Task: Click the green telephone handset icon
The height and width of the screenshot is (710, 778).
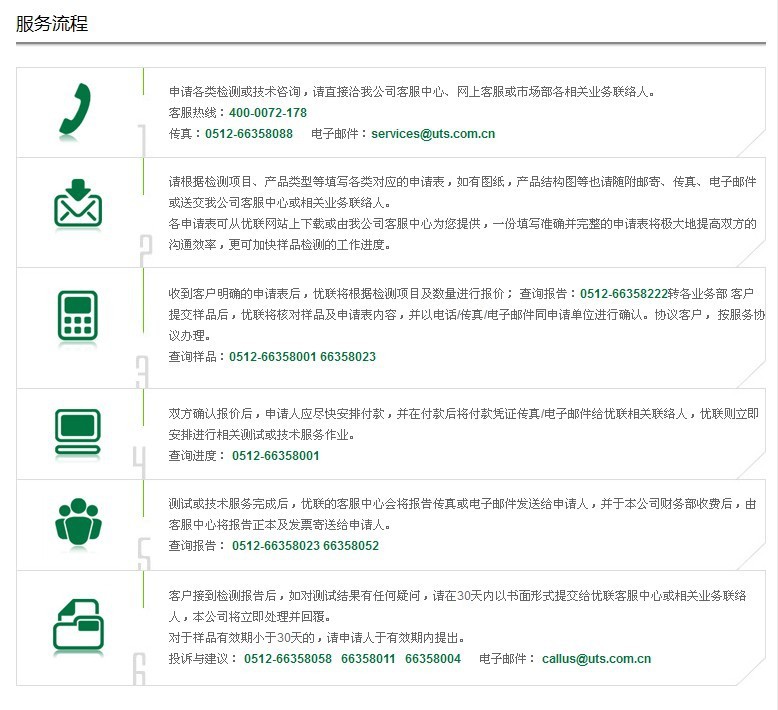Action: pyautogui.click(x=76, y=110)
